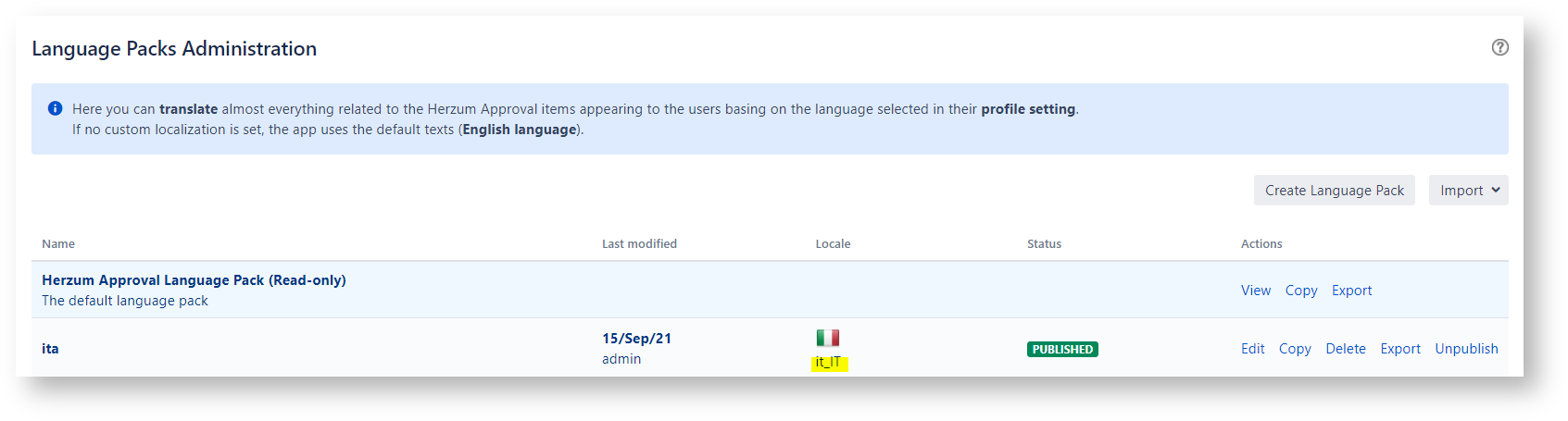Image resolution: width=1568 pixels, height=421 pixels.
Task: Delete the ita language pack
Action: click(x=1345, y=349)
